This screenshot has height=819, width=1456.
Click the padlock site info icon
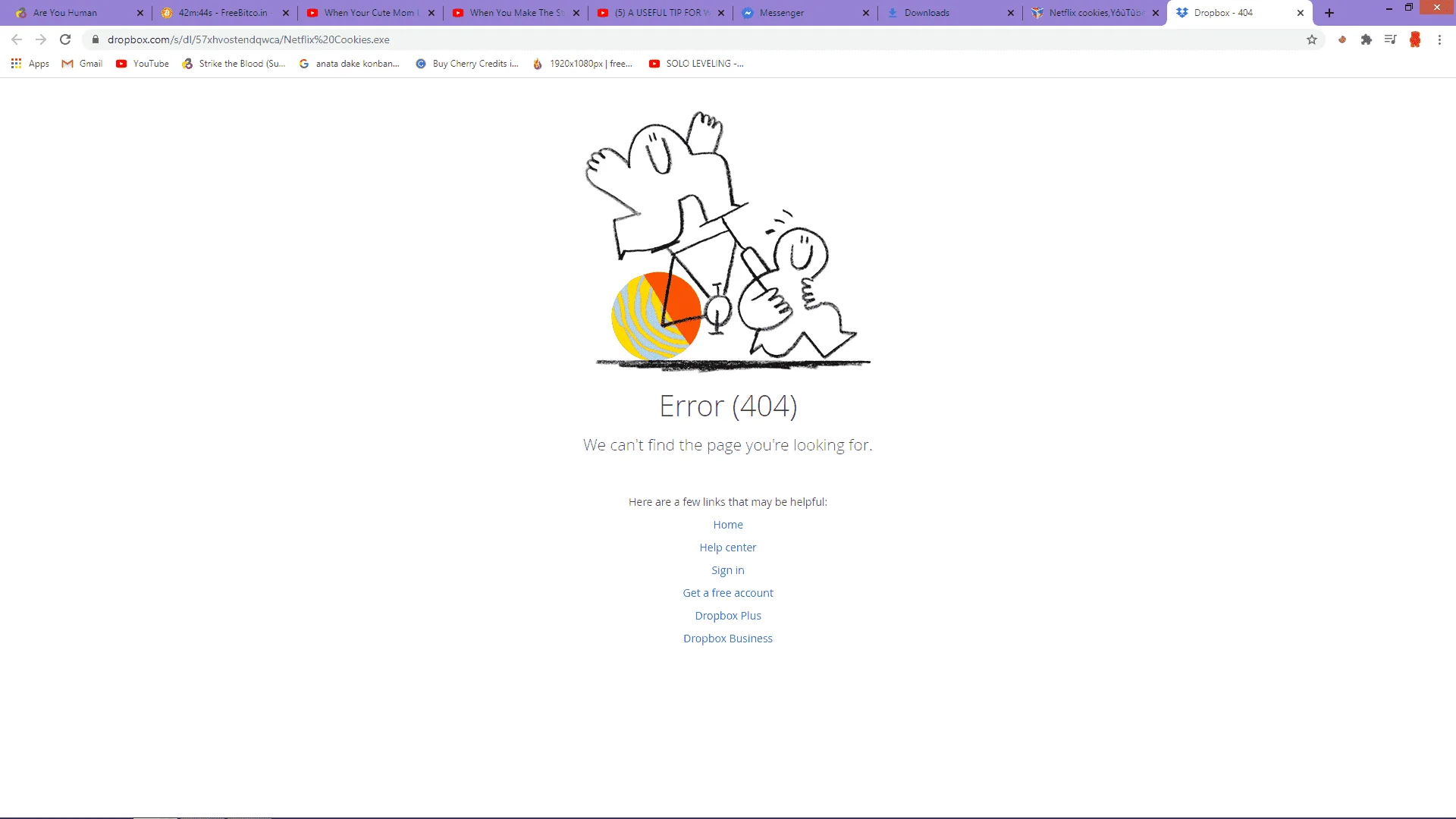(96, 39)
